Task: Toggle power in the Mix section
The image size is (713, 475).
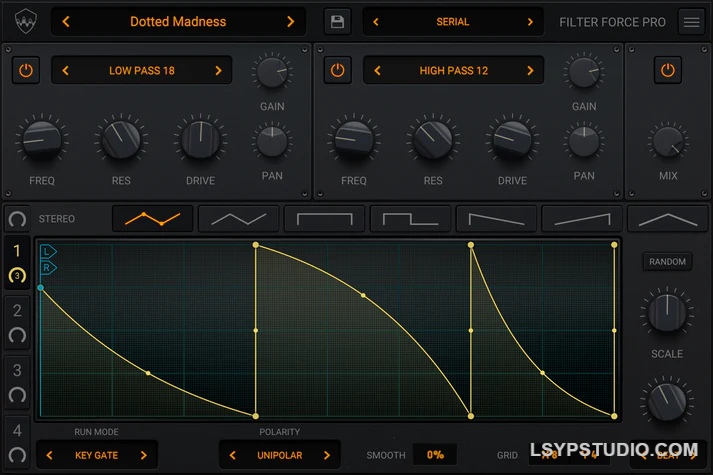Action: [668, 70]
